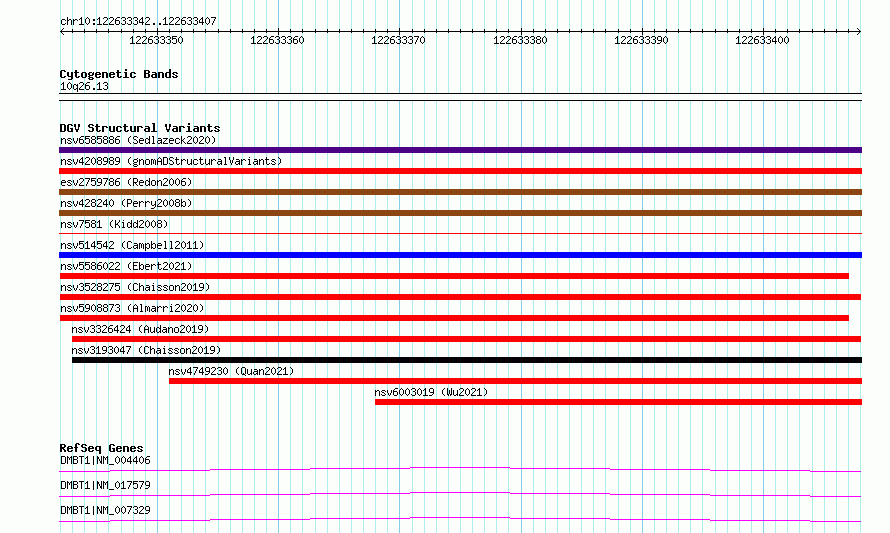
Task: Select the red nsv5586022 variant bar
Action: [x=454, y=276]
